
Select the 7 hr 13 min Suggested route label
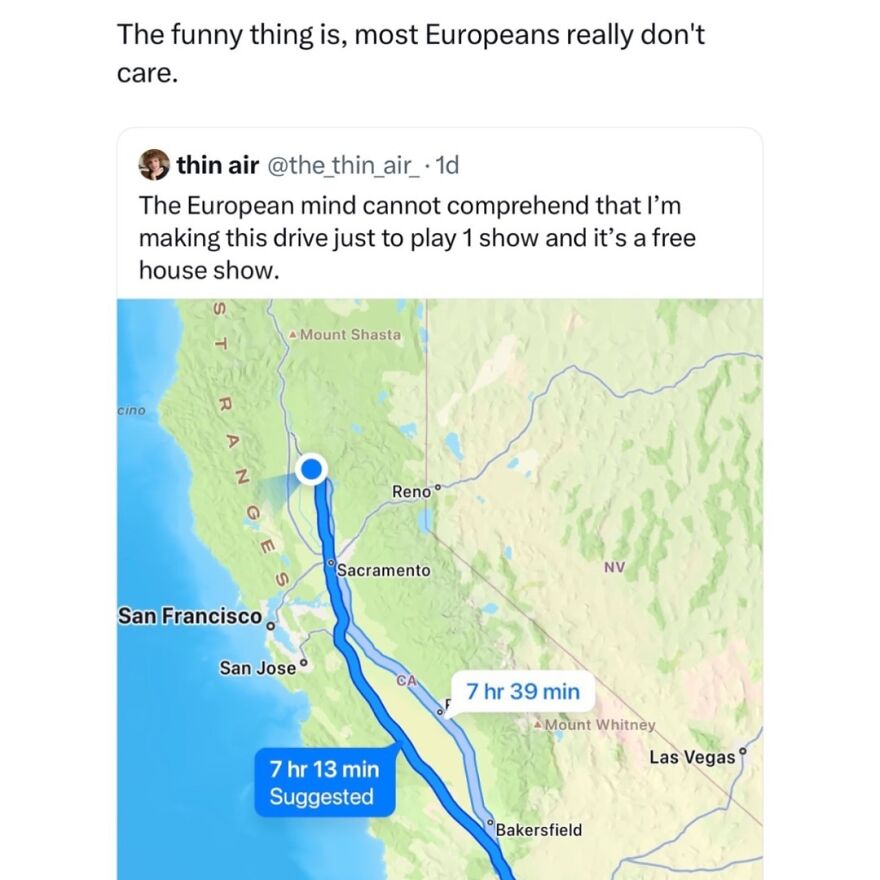325,782
